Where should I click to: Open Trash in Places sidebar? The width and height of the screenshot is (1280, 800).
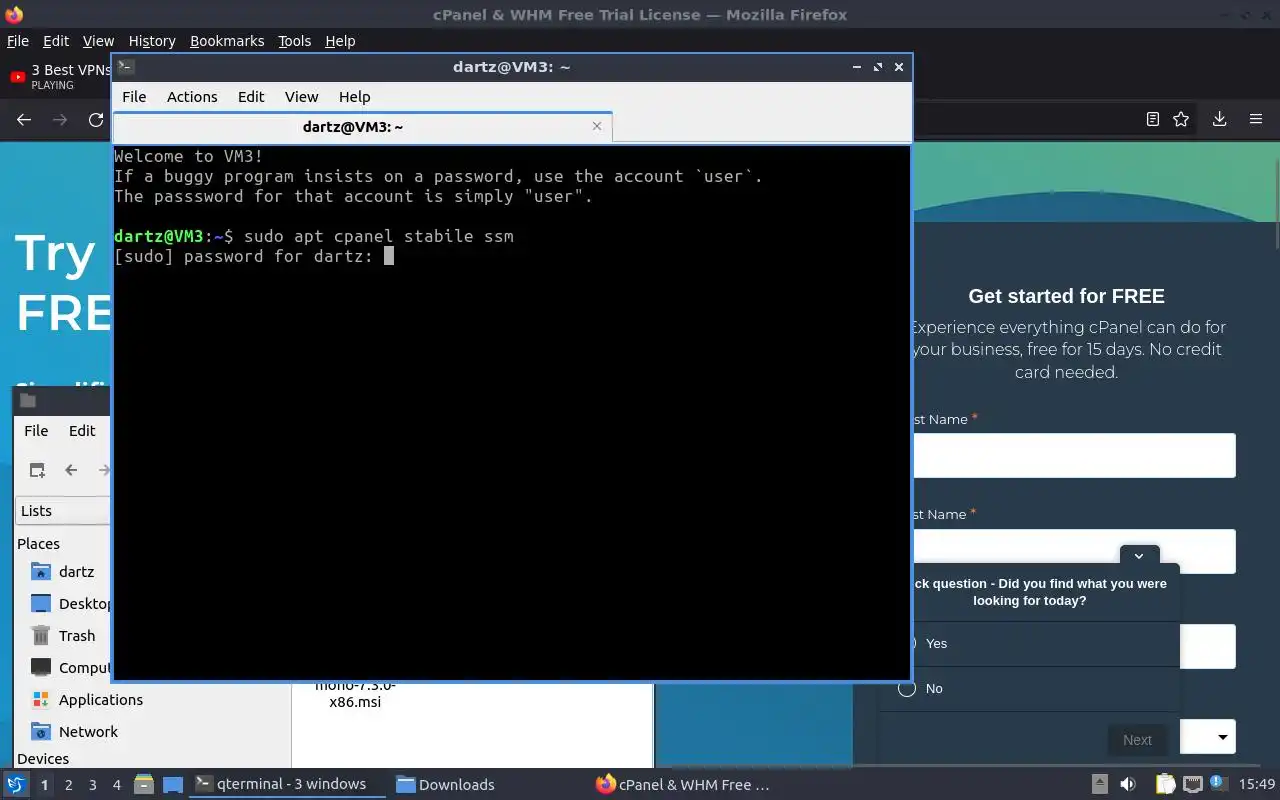[64, 636]
